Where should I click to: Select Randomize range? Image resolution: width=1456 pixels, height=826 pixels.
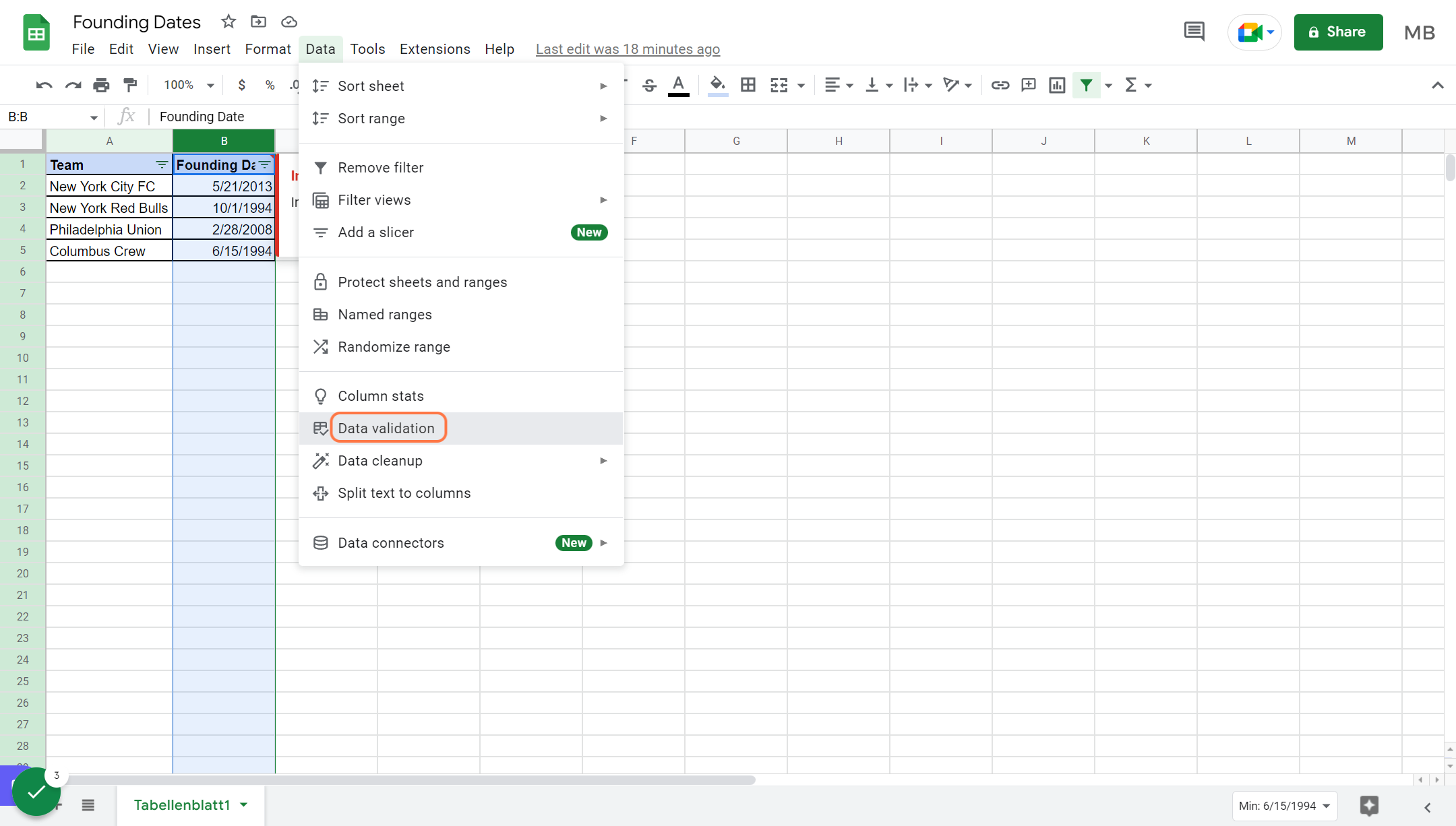[x=461, y=347]
